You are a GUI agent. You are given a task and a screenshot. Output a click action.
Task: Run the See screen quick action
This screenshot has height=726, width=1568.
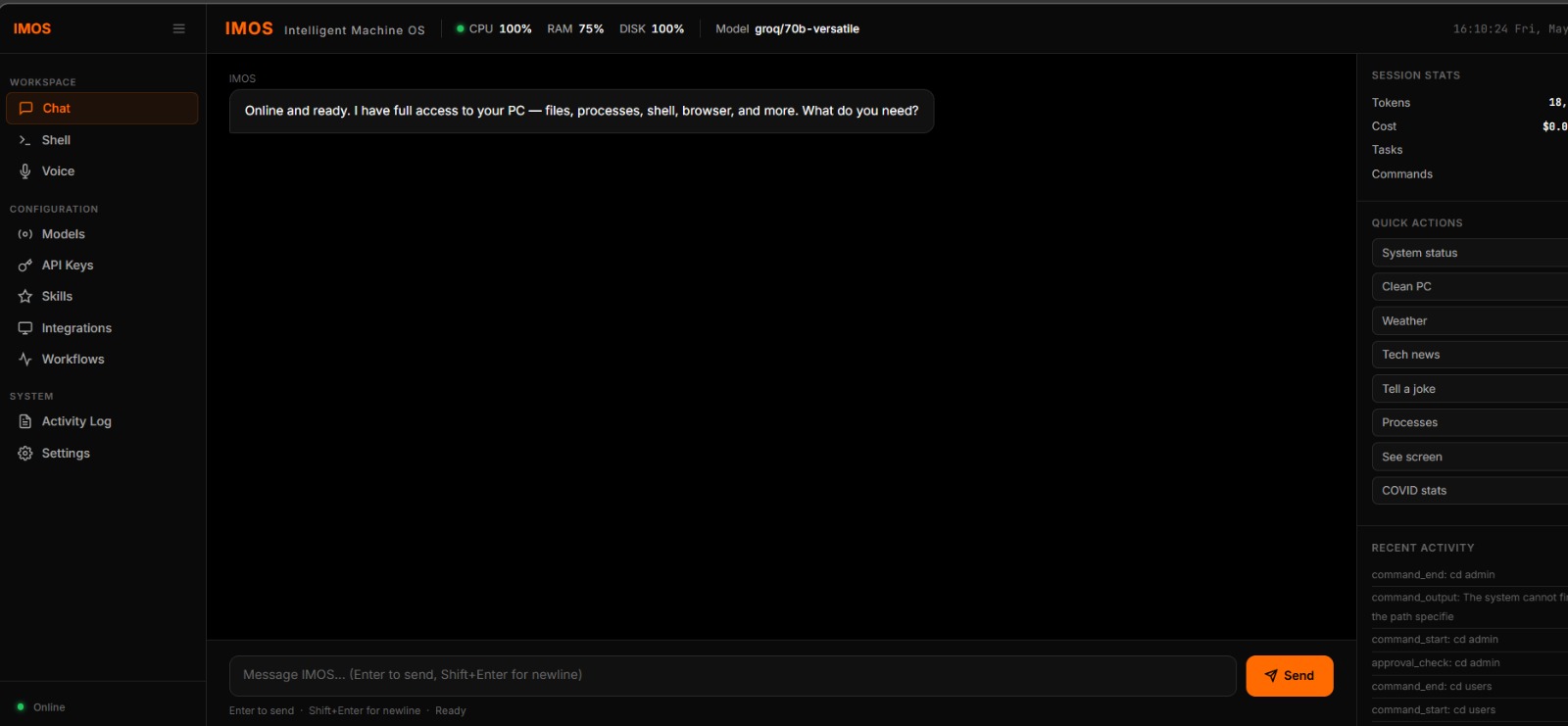pos(1470,457)
